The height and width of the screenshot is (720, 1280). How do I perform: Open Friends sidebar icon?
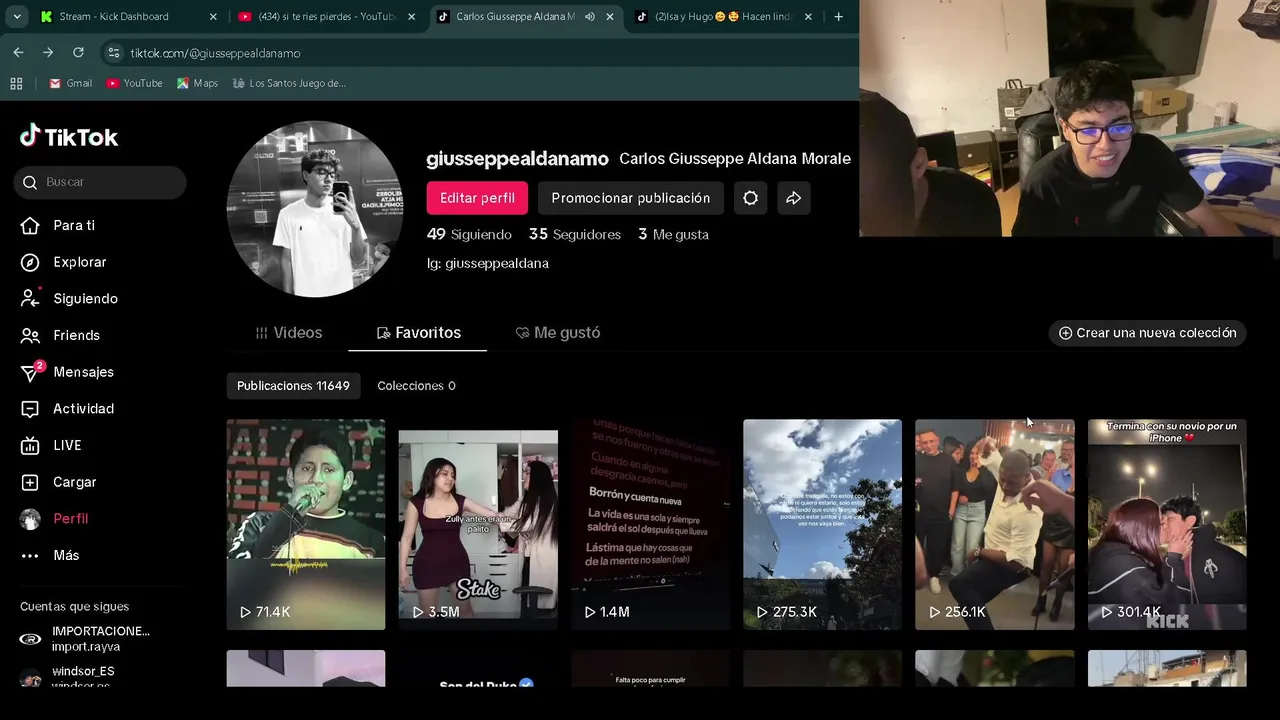coord(30,335)
